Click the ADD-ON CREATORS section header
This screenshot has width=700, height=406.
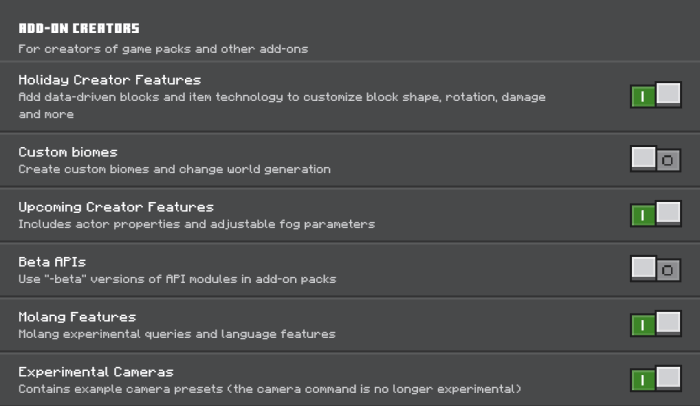(x=79, y=28)
